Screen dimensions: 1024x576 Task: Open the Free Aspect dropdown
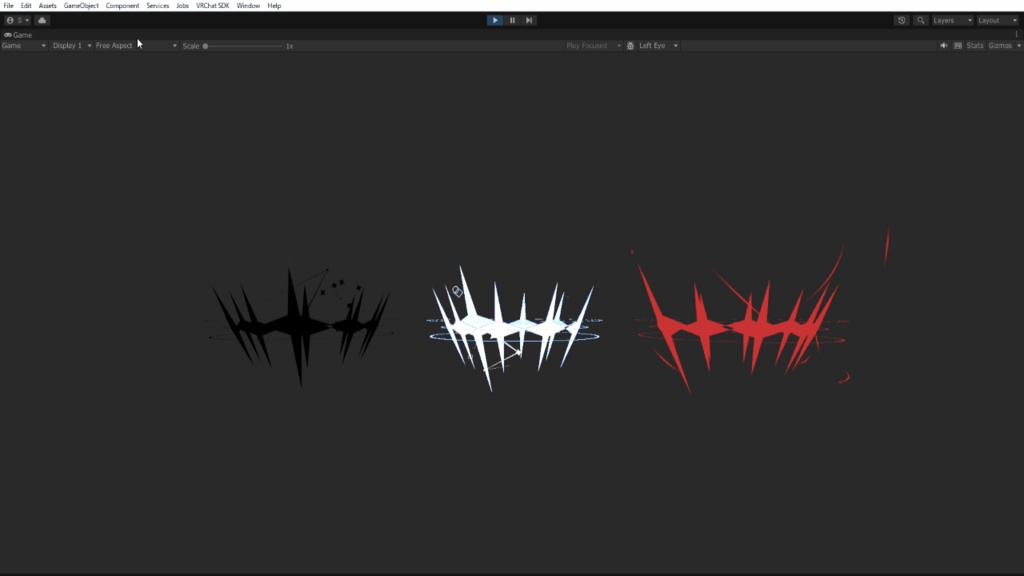[136, 46]
